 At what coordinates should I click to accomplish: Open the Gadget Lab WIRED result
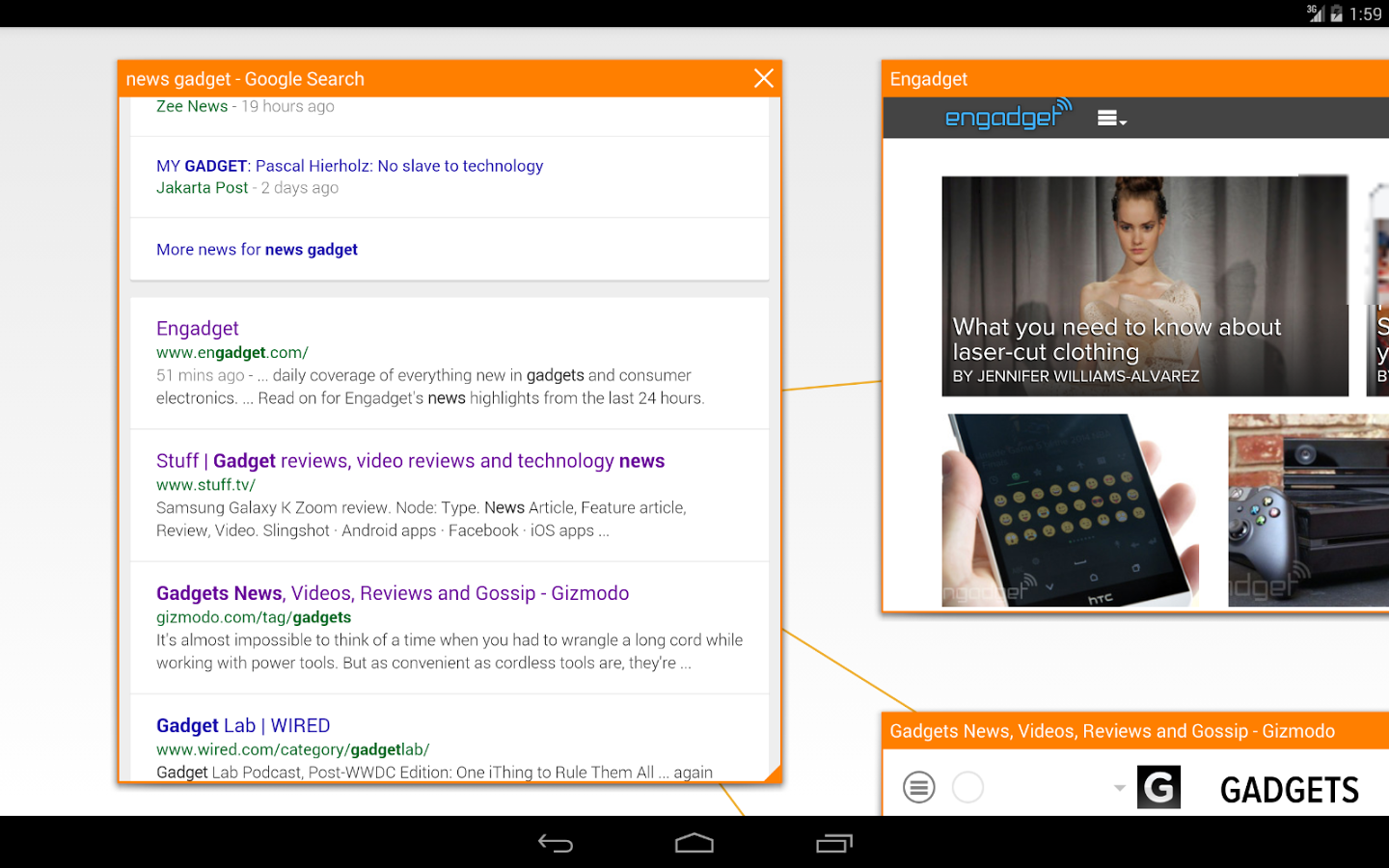[x=243, y=725]
